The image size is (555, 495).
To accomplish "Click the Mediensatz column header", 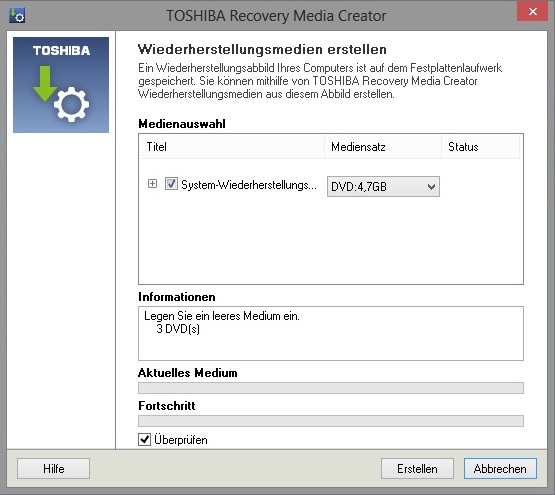I will point(383,147).
